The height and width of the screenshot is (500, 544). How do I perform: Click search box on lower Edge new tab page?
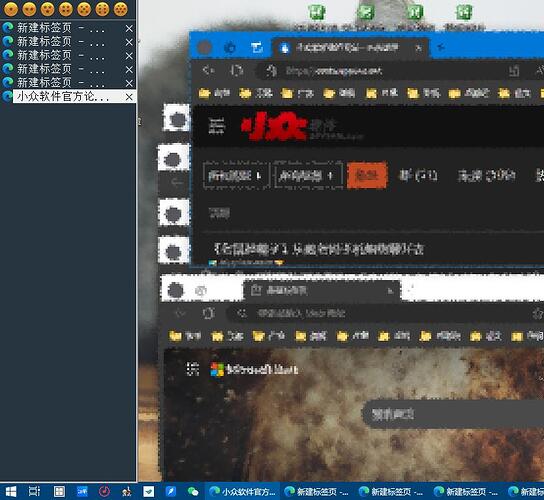(x=453, y=414)
